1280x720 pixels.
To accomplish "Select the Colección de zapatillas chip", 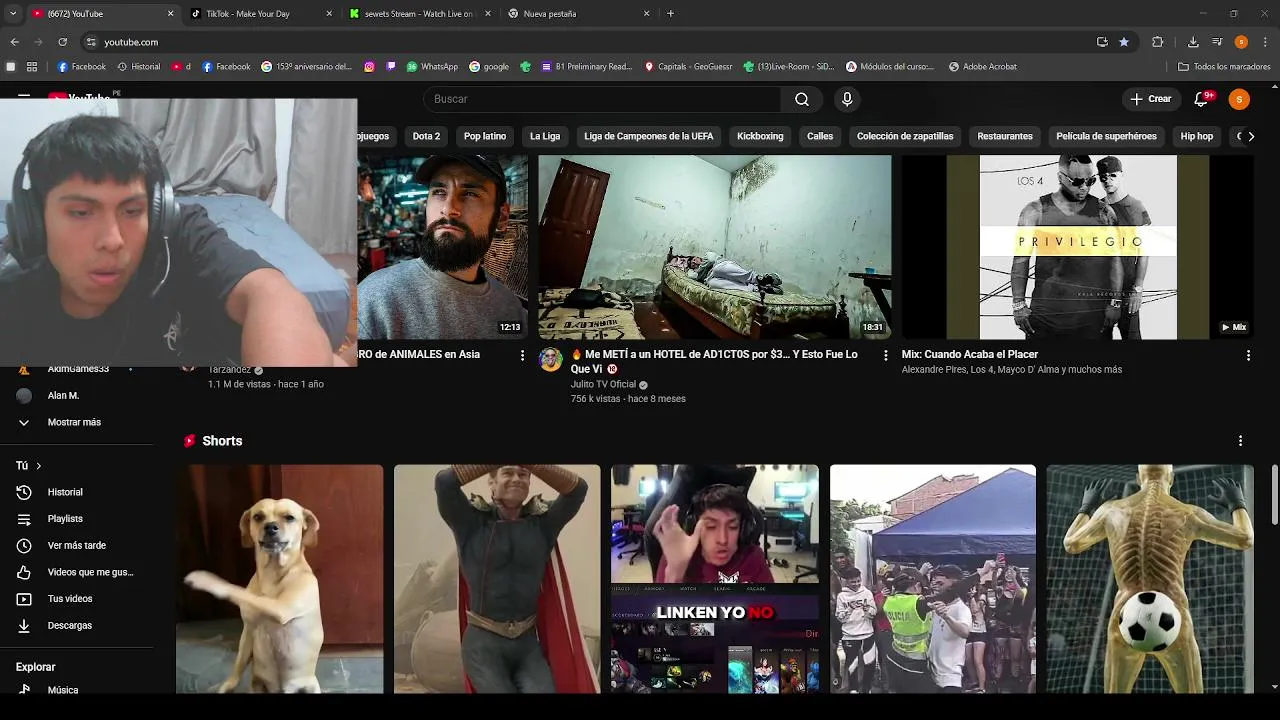I will 905,136.
